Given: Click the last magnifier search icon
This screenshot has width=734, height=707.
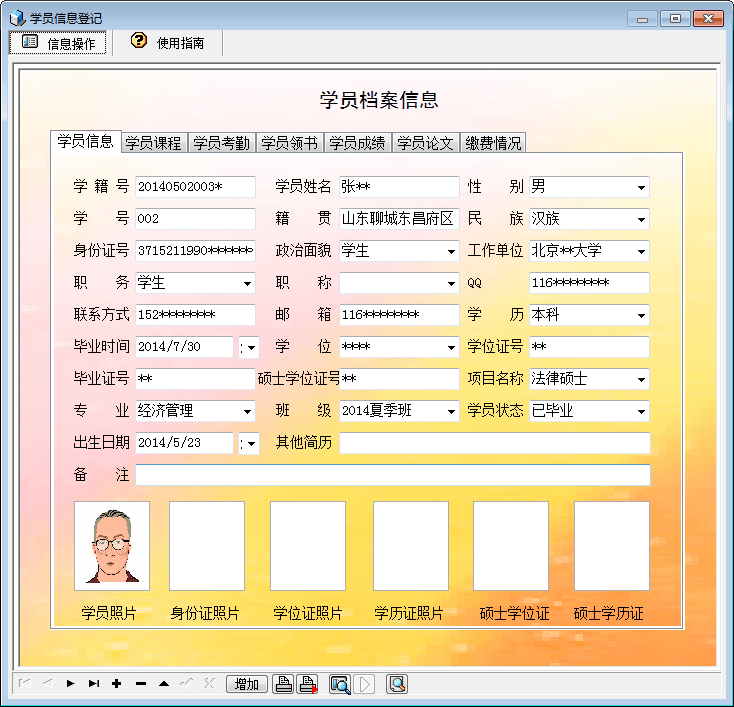Looking at the screenshot, I should [397, 684].
